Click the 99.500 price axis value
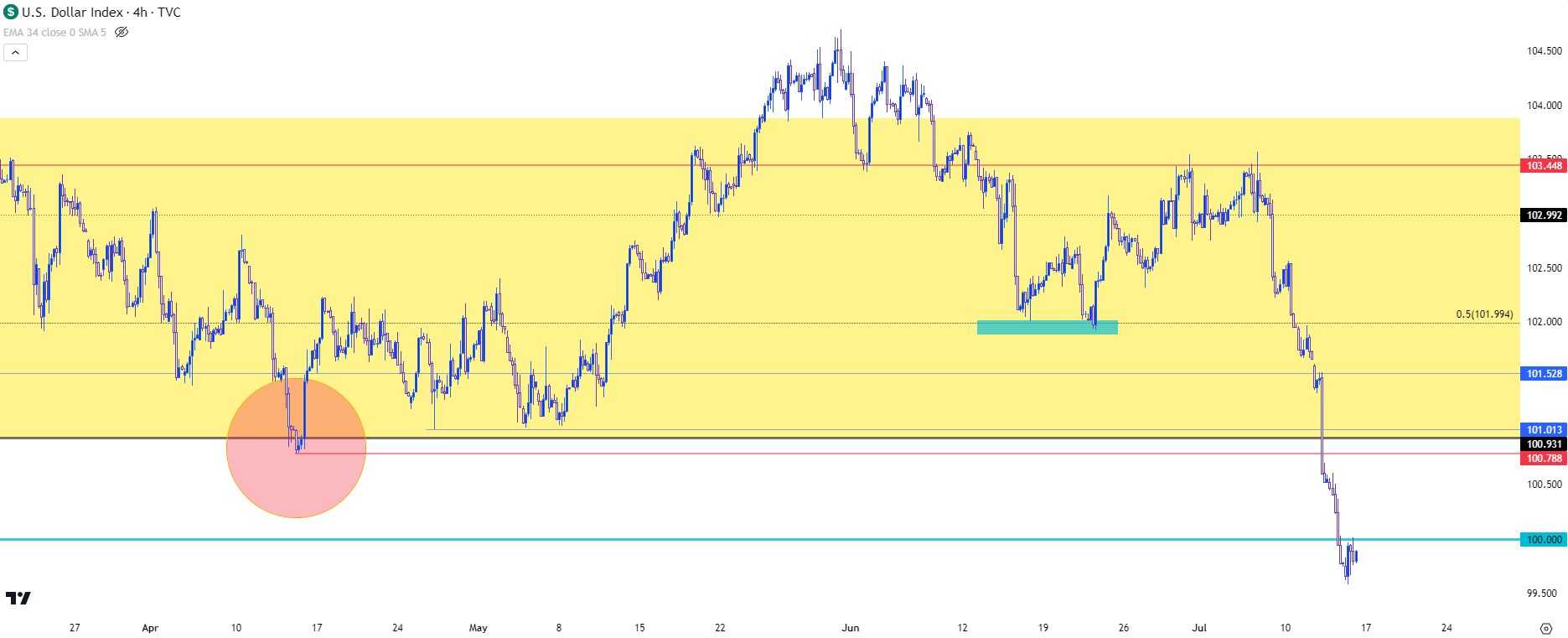The width and height of the screenshot is (1568, 638). (1541, 593)
